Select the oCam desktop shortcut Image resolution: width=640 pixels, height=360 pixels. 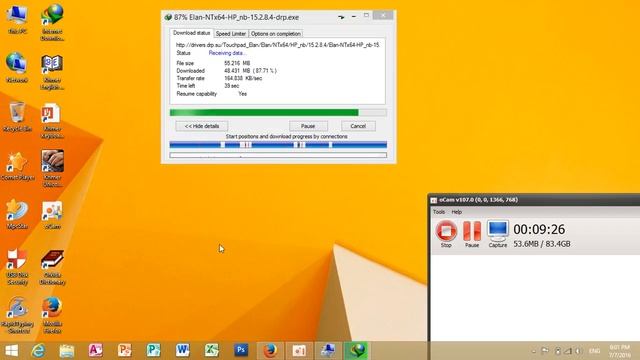(52, 215)
